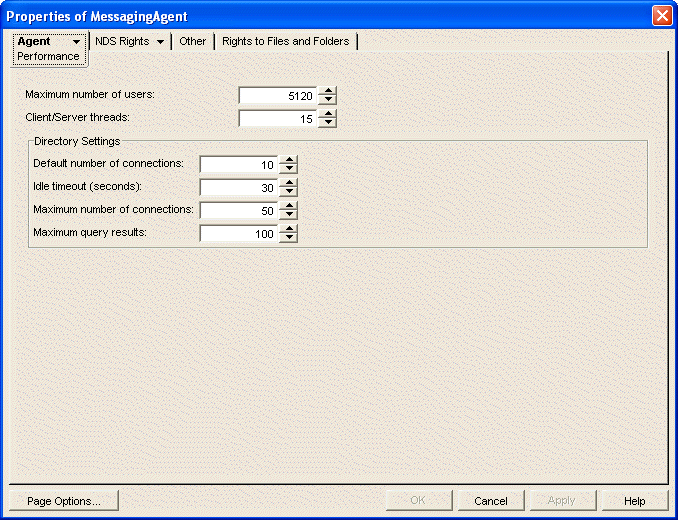The width and height of the screenshot is (678, 520).
Task: Decrease Idle timeout seconds value
Action: pos(288,192)
